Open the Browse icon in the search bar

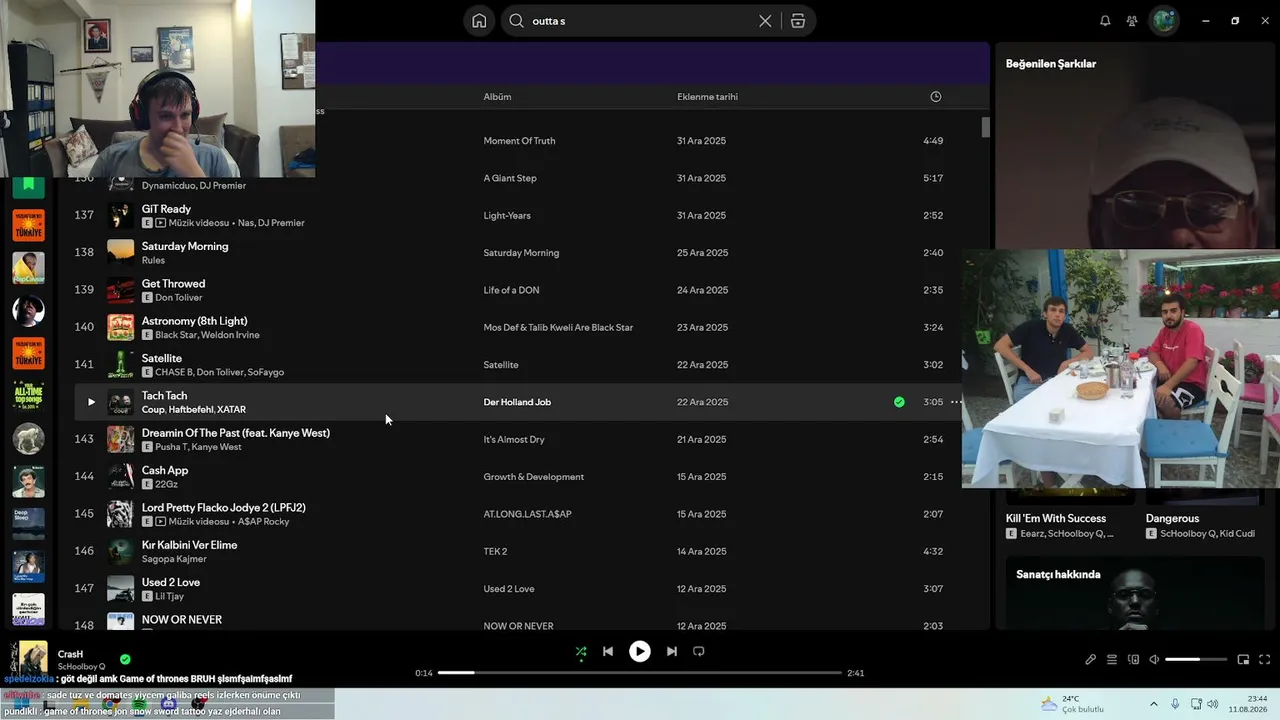[797, 21]
